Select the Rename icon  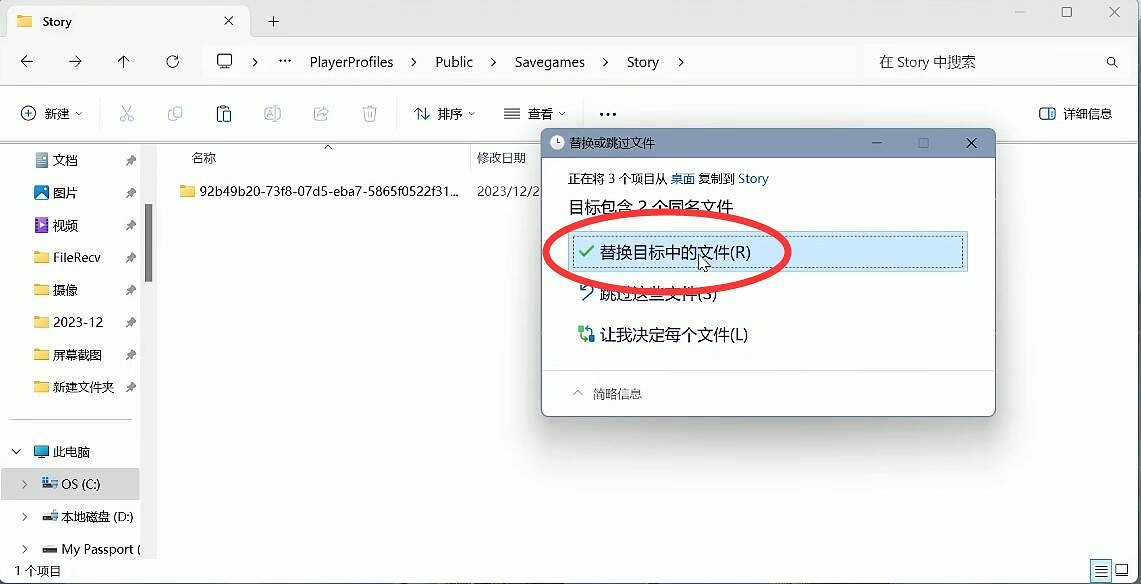point(272,113)
